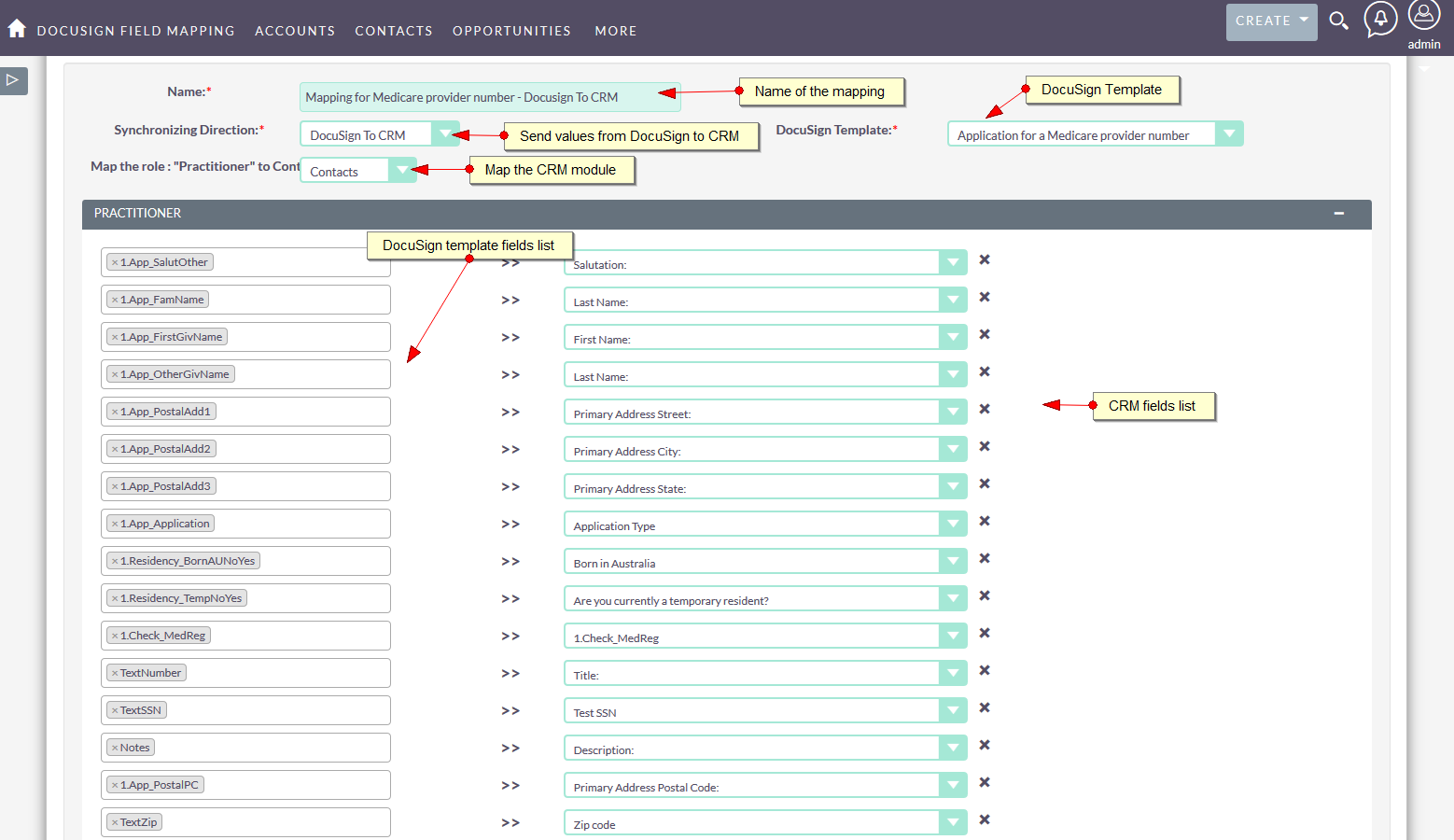This screenshot has height=840, width=1454.
Task: Remove the TextZip tag
Action: coord(115,823)
